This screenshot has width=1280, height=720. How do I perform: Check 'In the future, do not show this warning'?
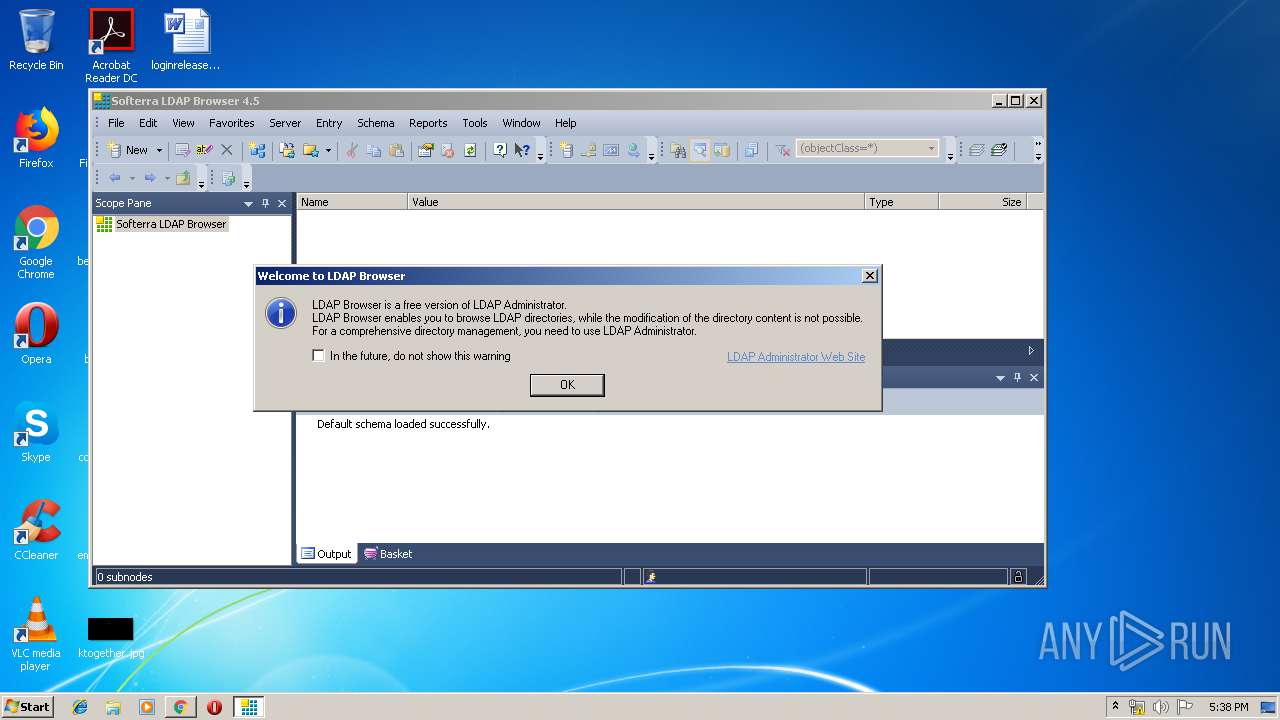(x=319, y=356)
